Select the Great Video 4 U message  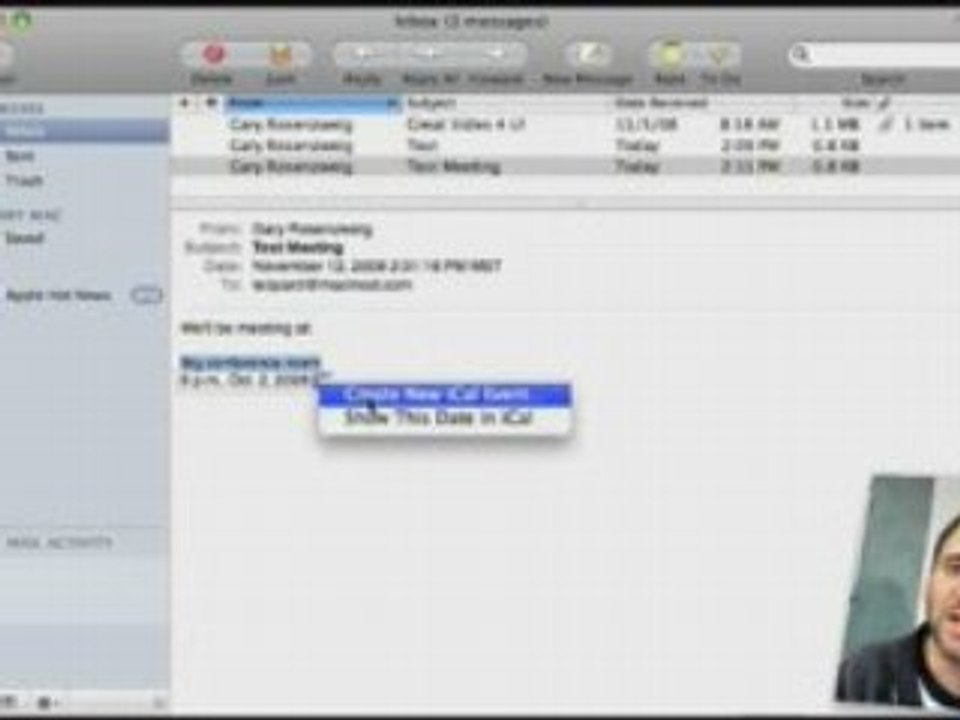565,125
